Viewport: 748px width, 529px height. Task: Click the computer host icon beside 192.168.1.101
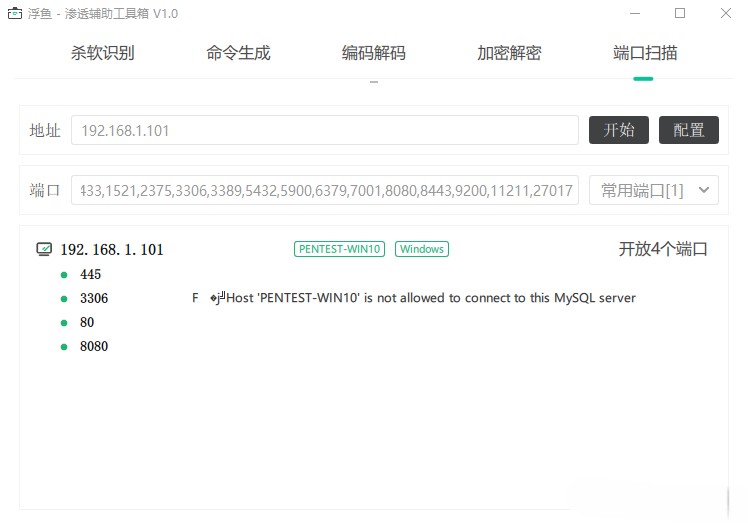tap(44, 249)
